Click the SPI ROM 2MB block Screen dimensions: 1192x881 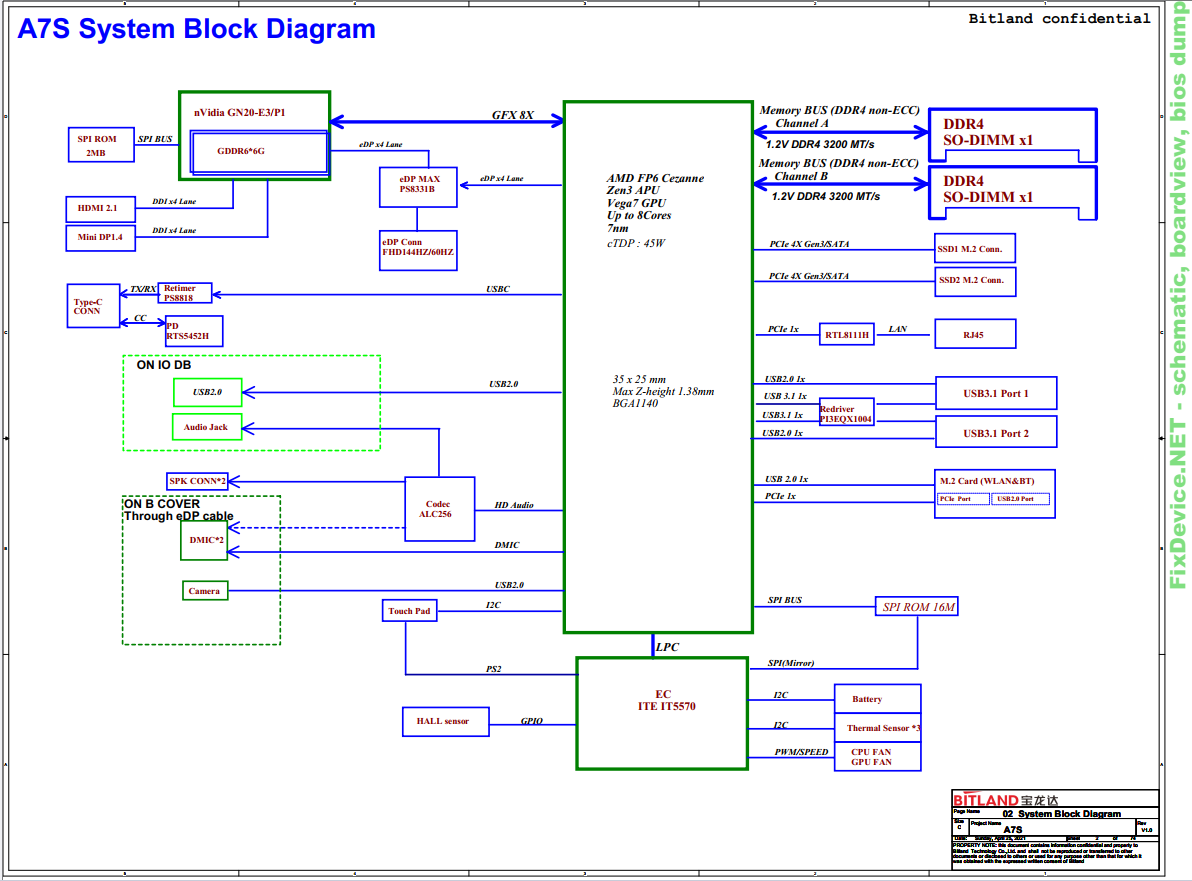(100, 144)
